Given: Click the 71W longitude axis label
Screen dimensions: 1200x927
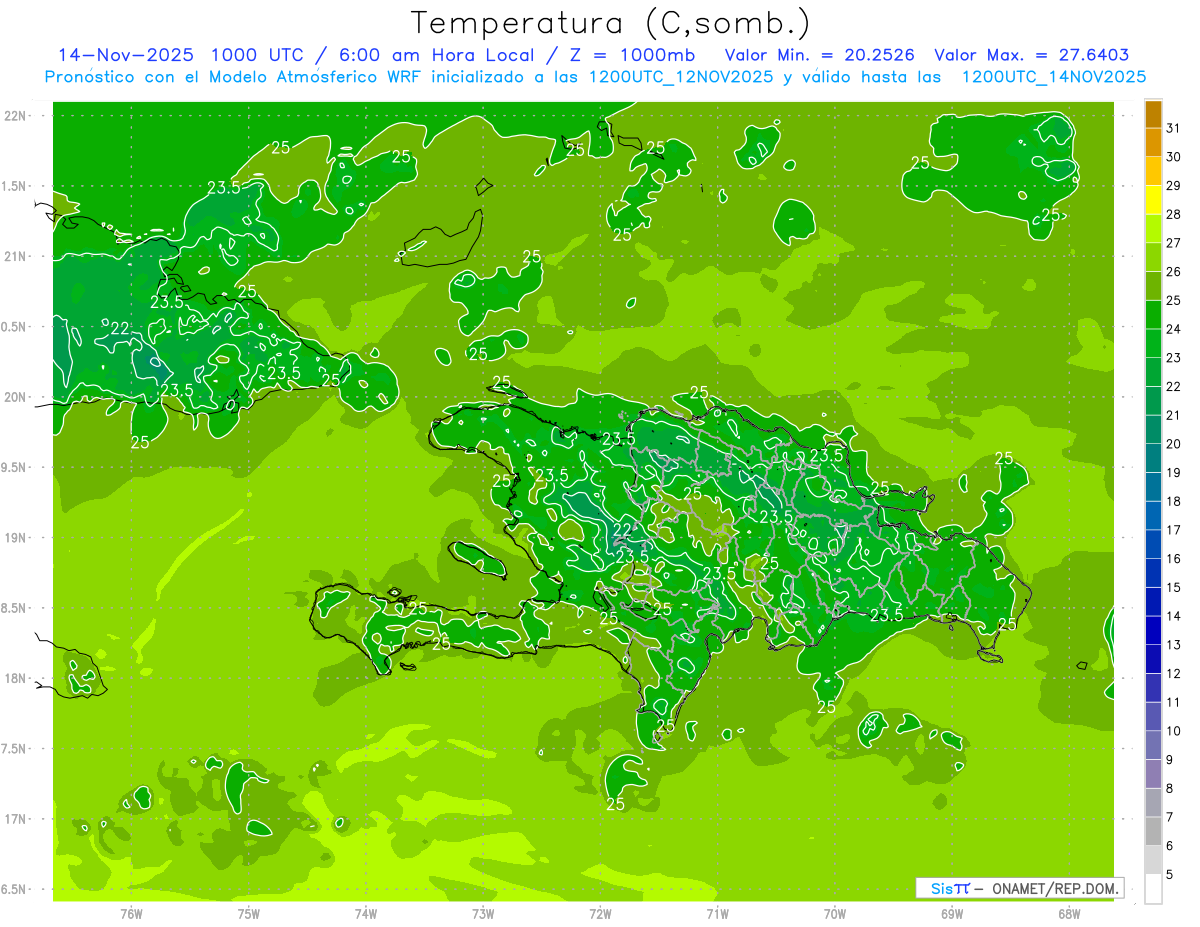Looking at the screenshot, I should [717, 913].
